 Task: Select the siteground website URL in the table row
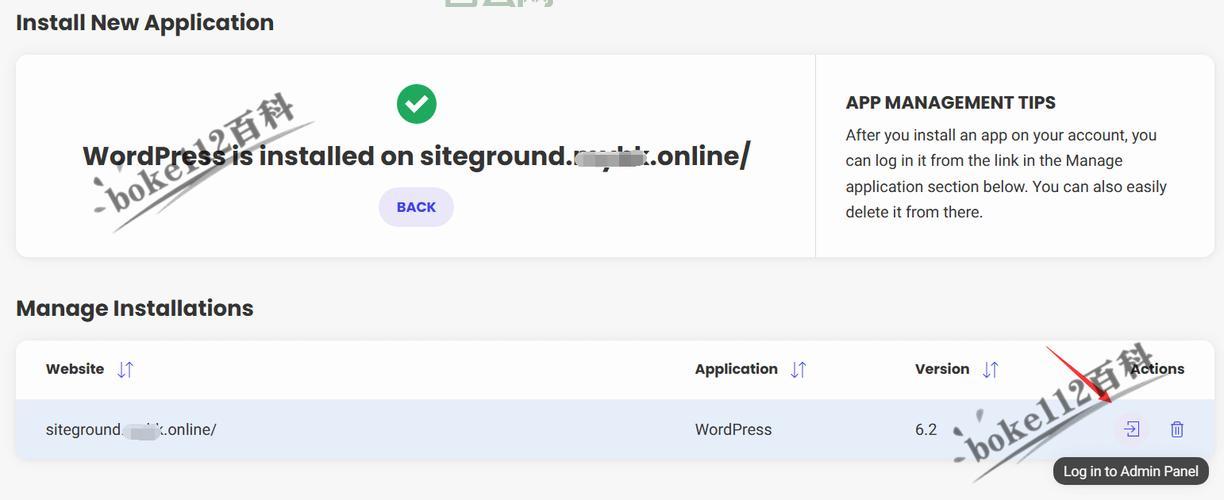tap(131, 430)
